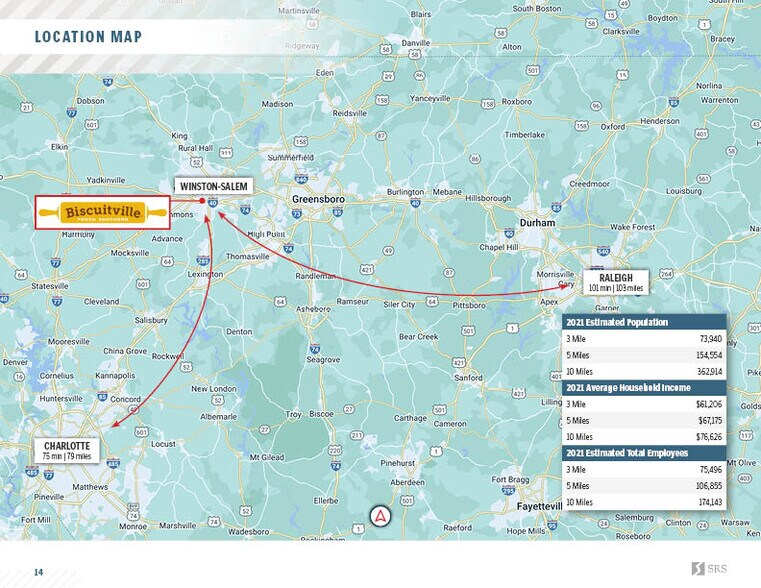Screen dimensions: 761x588
Task: Select the Winston-Salem callout label
Action: click(x=213, y=186)
